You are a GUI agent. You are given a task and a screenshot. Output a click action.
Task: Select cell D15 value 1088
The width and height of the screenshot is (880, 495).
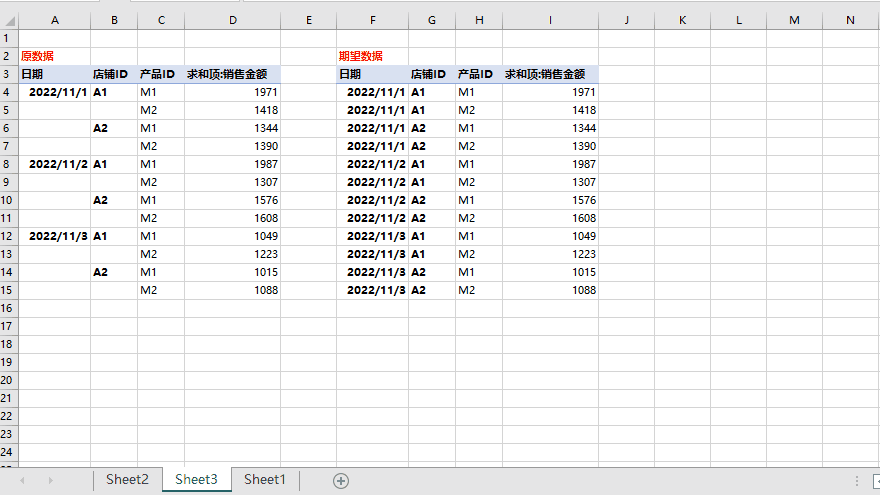point(232,290)
